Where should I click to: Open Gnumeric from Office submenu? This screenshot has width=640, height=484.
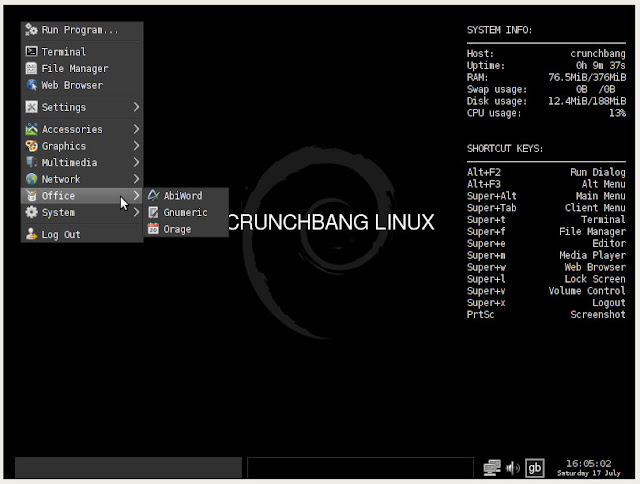(x=186, y=212)
